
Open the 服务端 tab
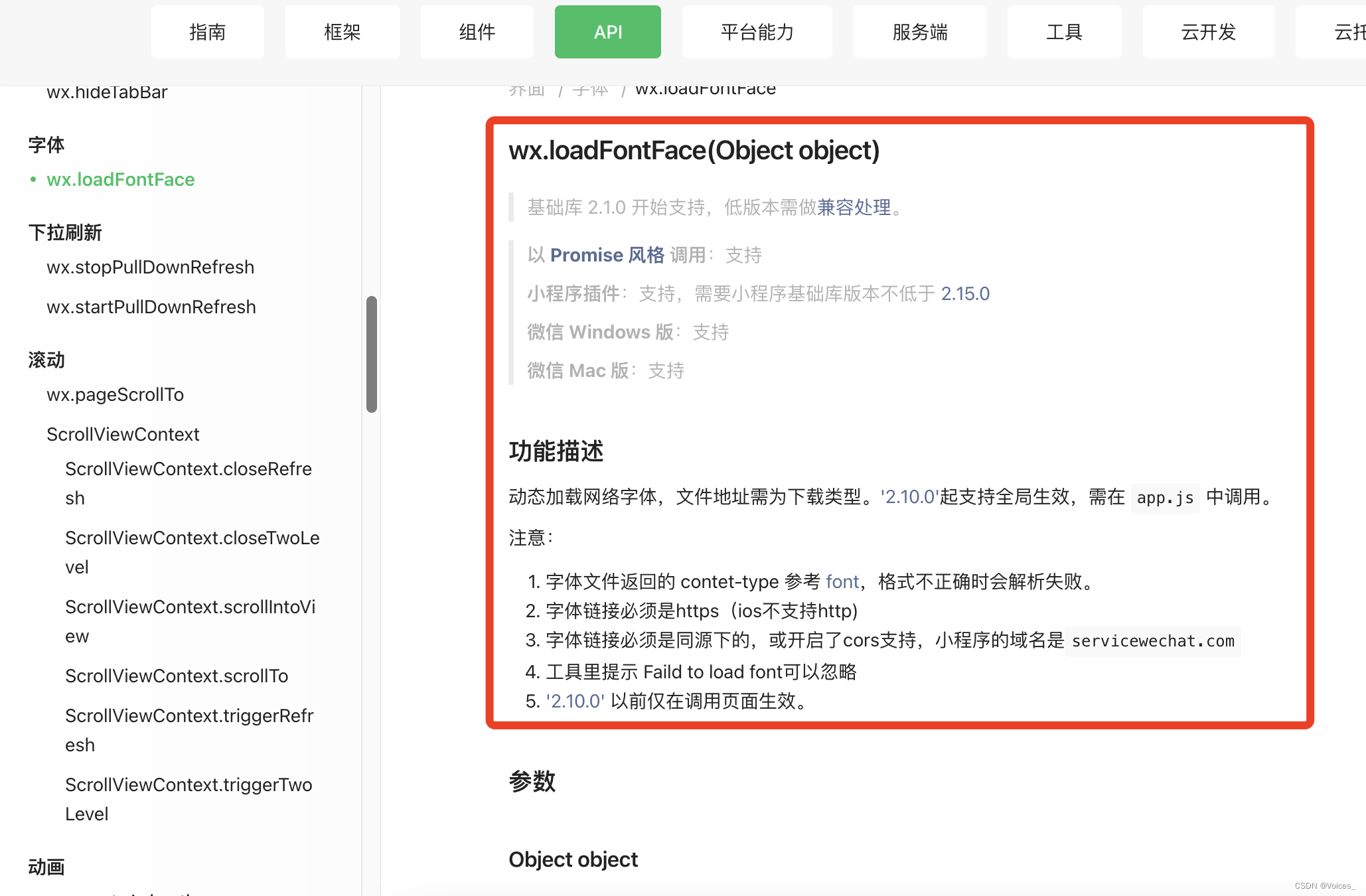pyautogui.click(x=919, y=31)
